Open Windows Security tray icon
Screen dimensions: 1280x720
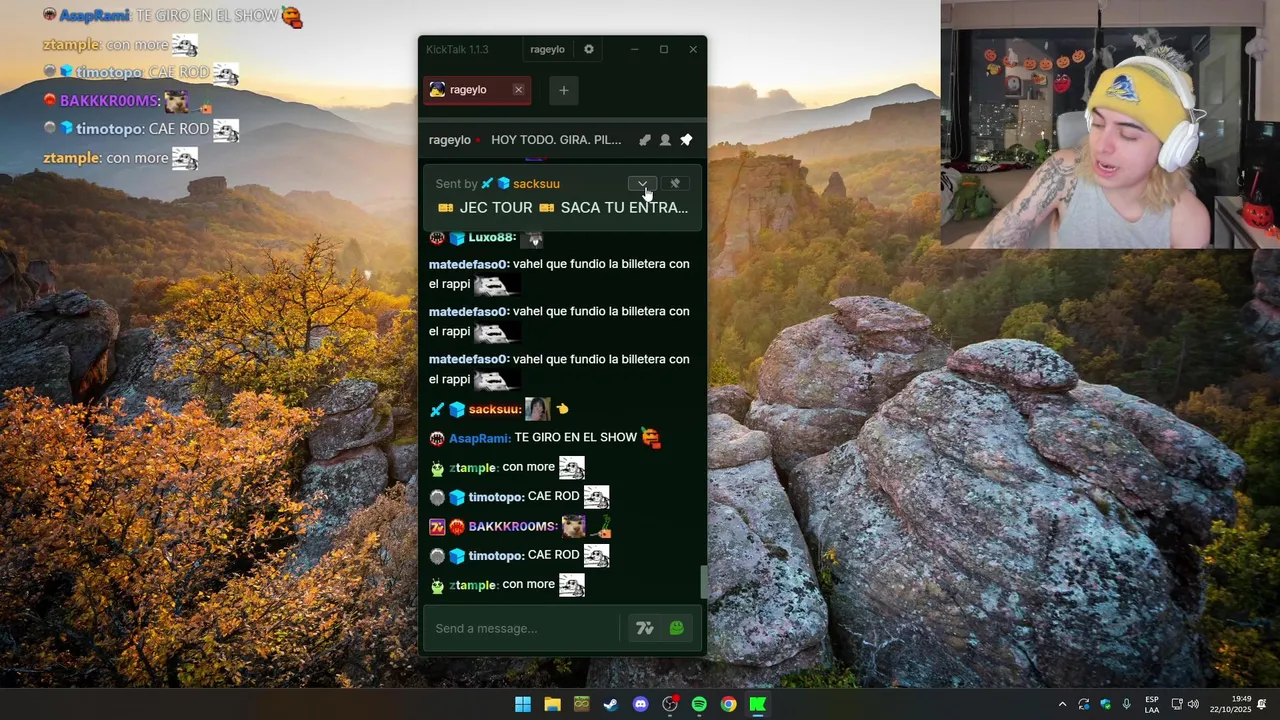[x=1105, y=704]
